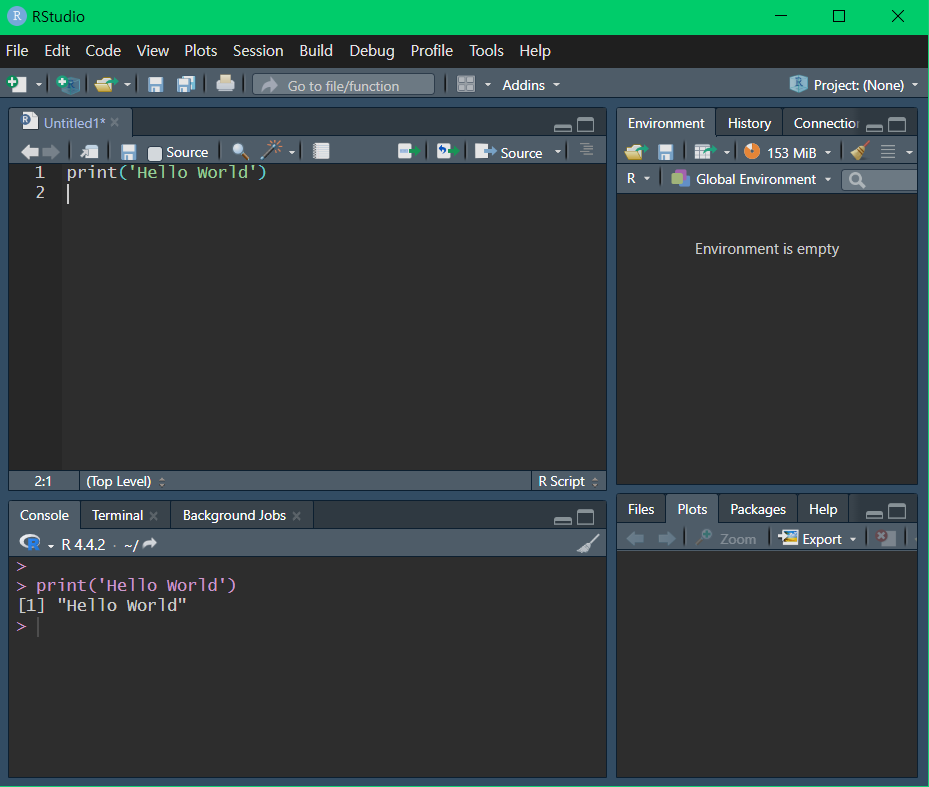Click the Open existing file folder icon

pyautogui.click(x=106, y=84)
